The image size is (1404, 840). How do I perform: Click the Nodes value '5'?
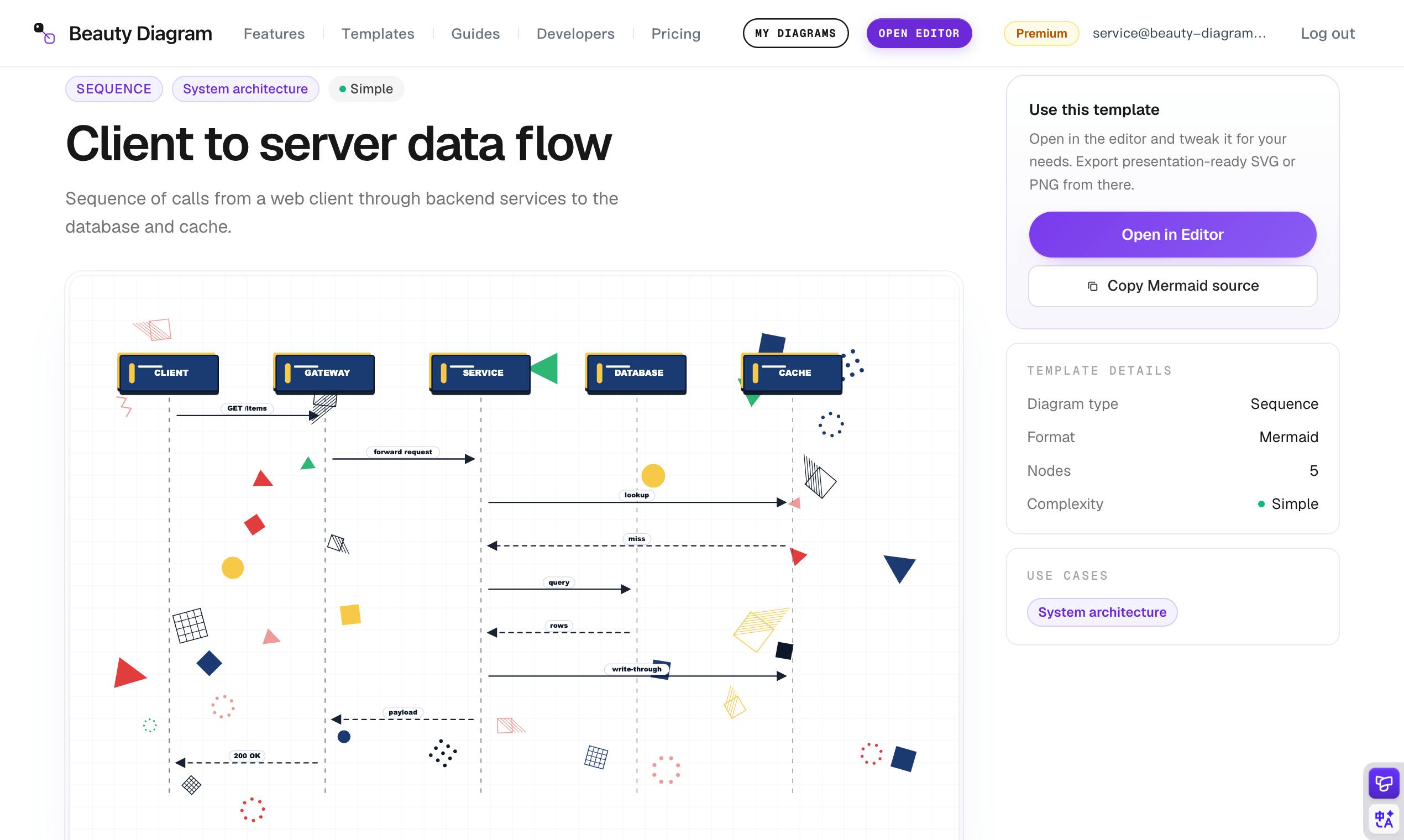click(1313, 471)
